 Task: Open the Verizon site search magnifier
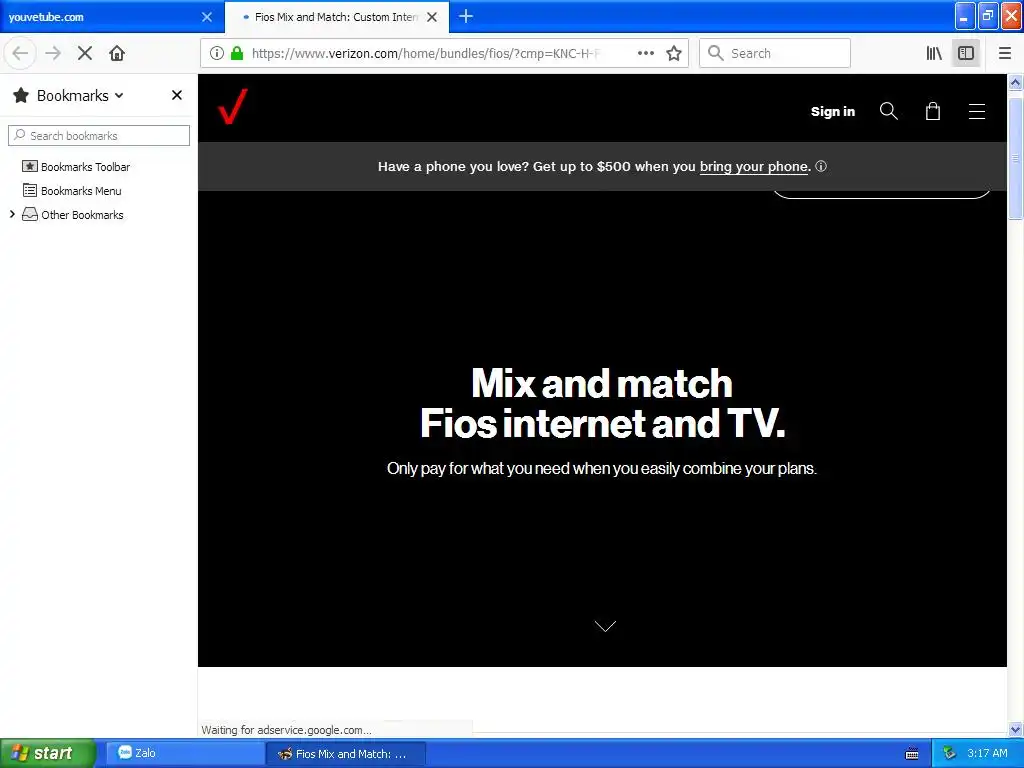point(888,111)
